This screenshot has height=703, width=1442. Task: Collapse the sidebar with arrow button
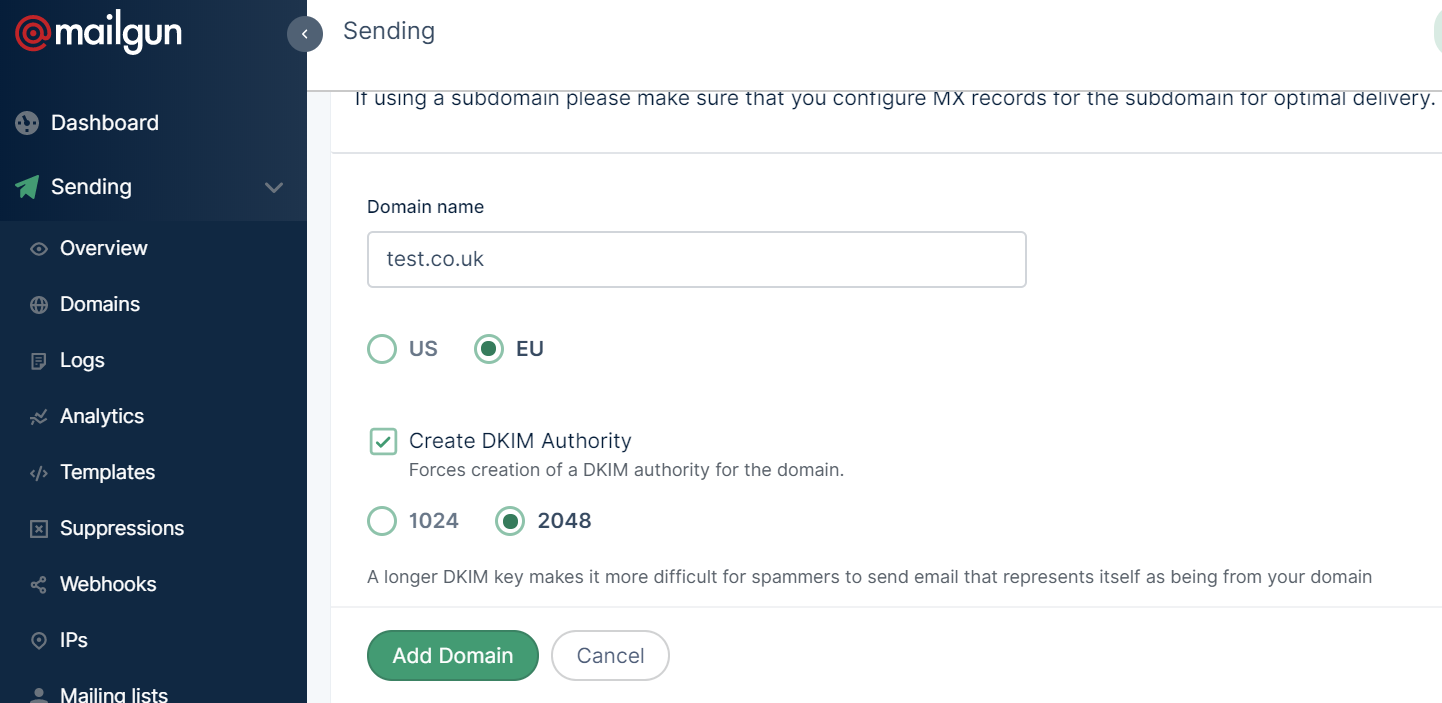click(x=305, y=34)
